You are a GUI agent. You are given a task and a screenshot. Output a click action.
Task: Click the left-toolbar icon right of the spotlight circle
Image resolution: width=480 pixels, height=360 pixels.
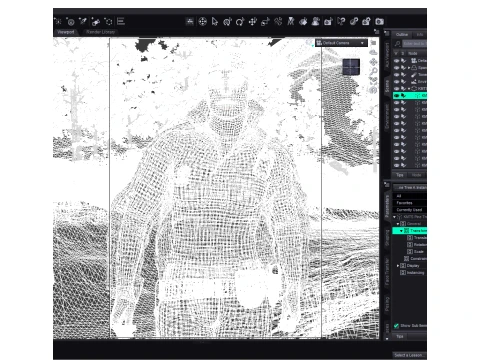[x=83, y=22]
